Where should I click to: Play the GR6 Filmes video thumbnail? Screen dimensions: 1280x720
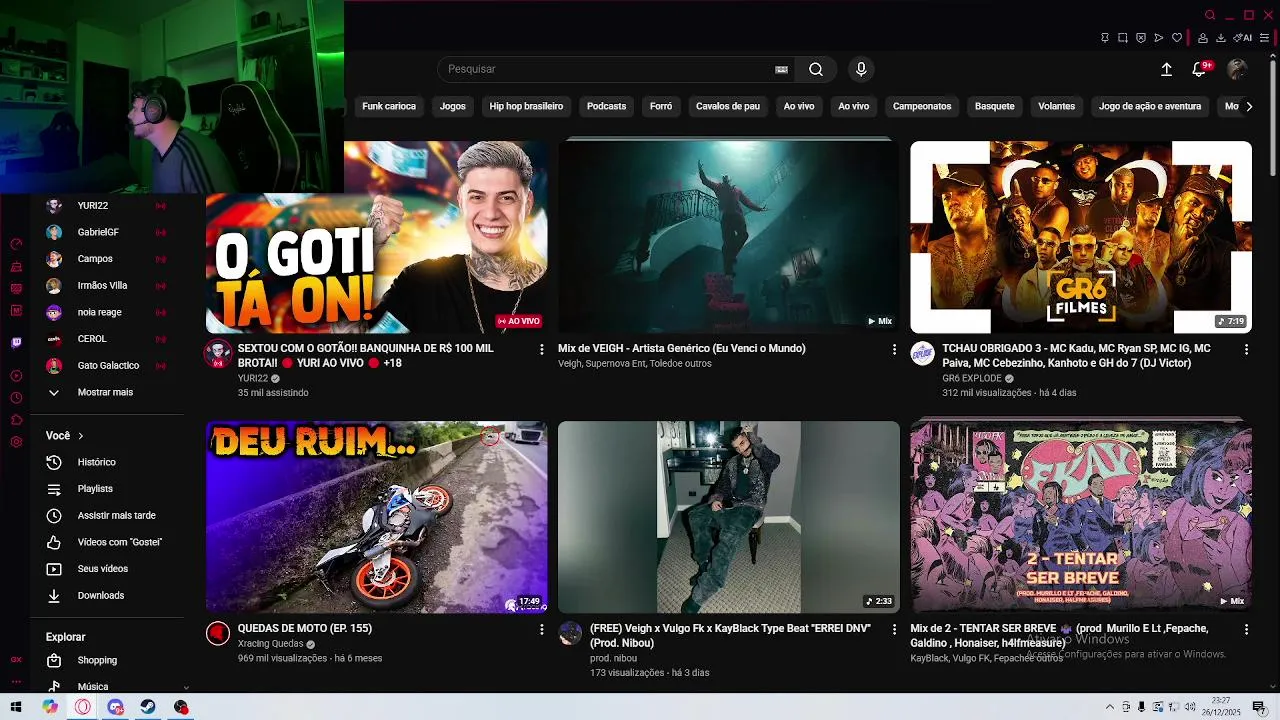pos(1080,237)
